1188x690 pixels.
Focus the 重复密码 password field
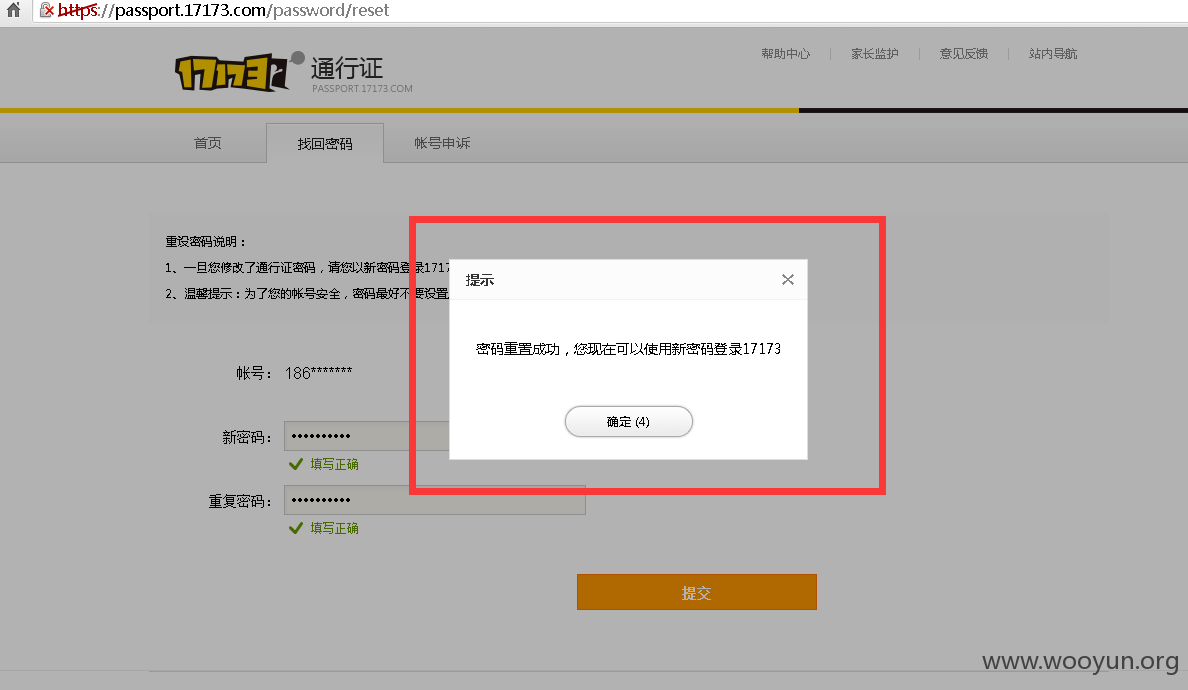(435, 500)
